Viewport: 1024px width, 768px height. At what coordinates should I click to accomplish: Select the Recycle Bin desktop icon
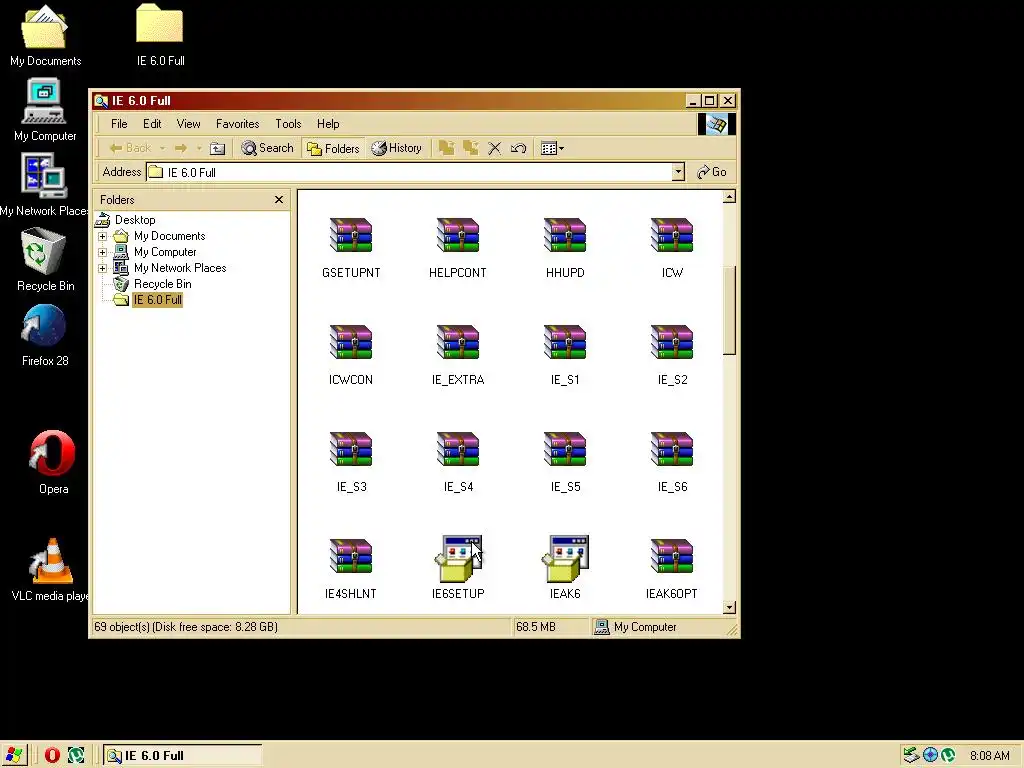coord(45,259)
